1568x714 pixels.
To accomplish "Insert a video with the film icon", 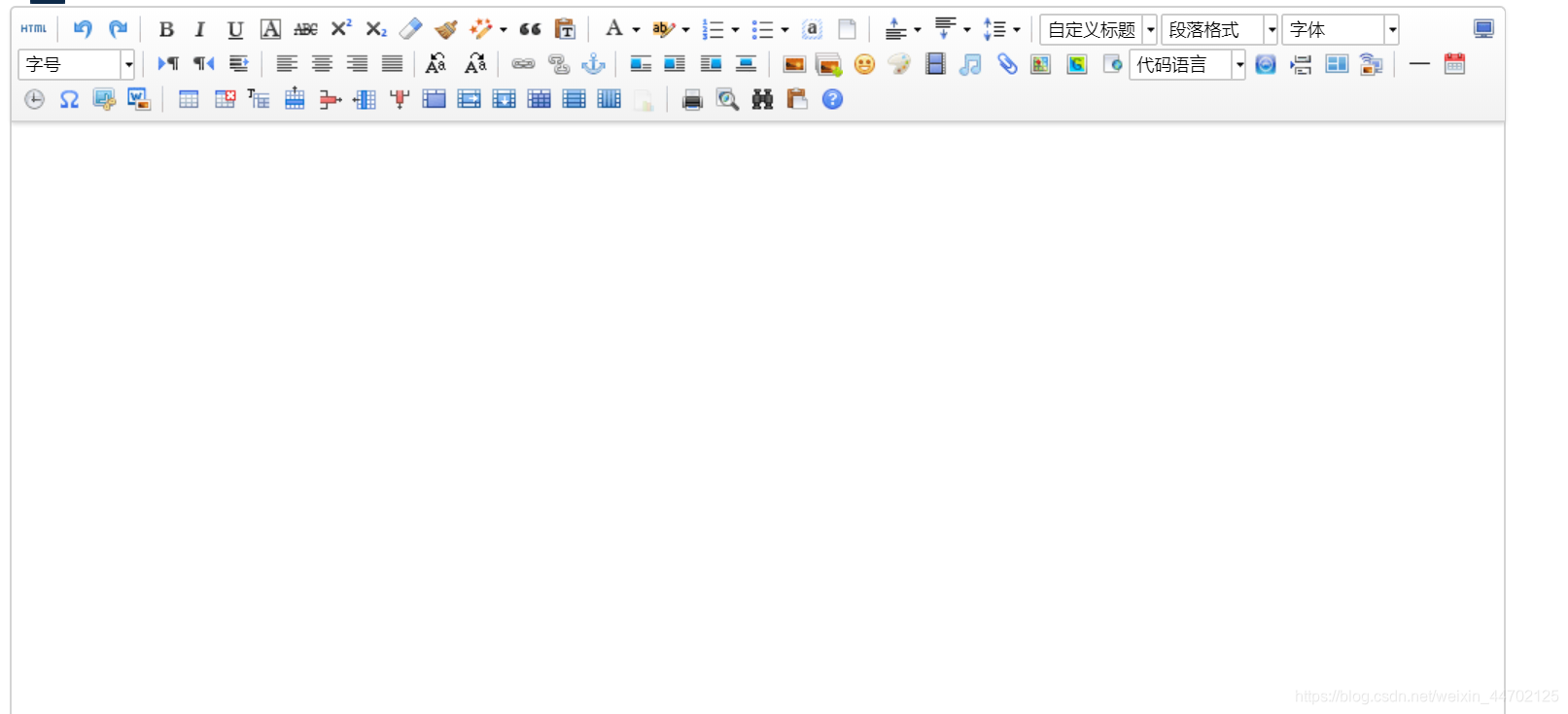I will click(x=935, y=64).
